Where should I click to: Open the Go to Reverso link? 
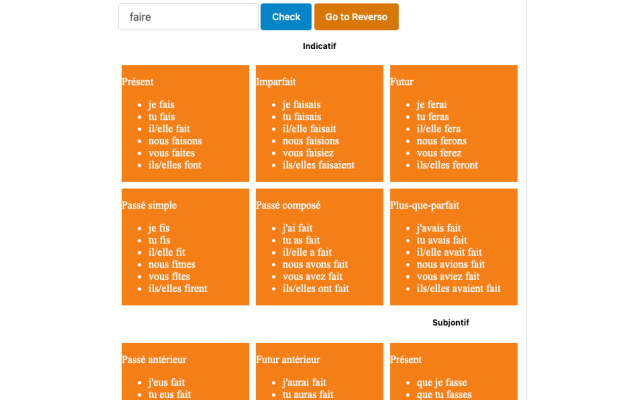pyautogui.click(x=356, y=17)
